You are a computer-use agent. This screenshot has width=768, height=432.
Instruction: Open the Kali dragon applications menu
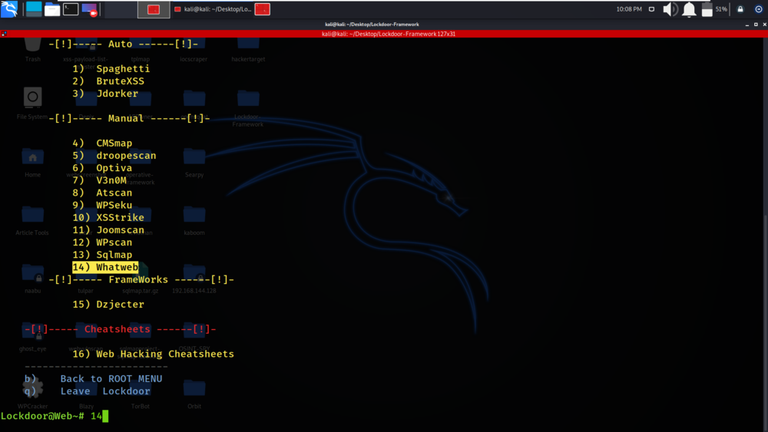tap(9, 9)
